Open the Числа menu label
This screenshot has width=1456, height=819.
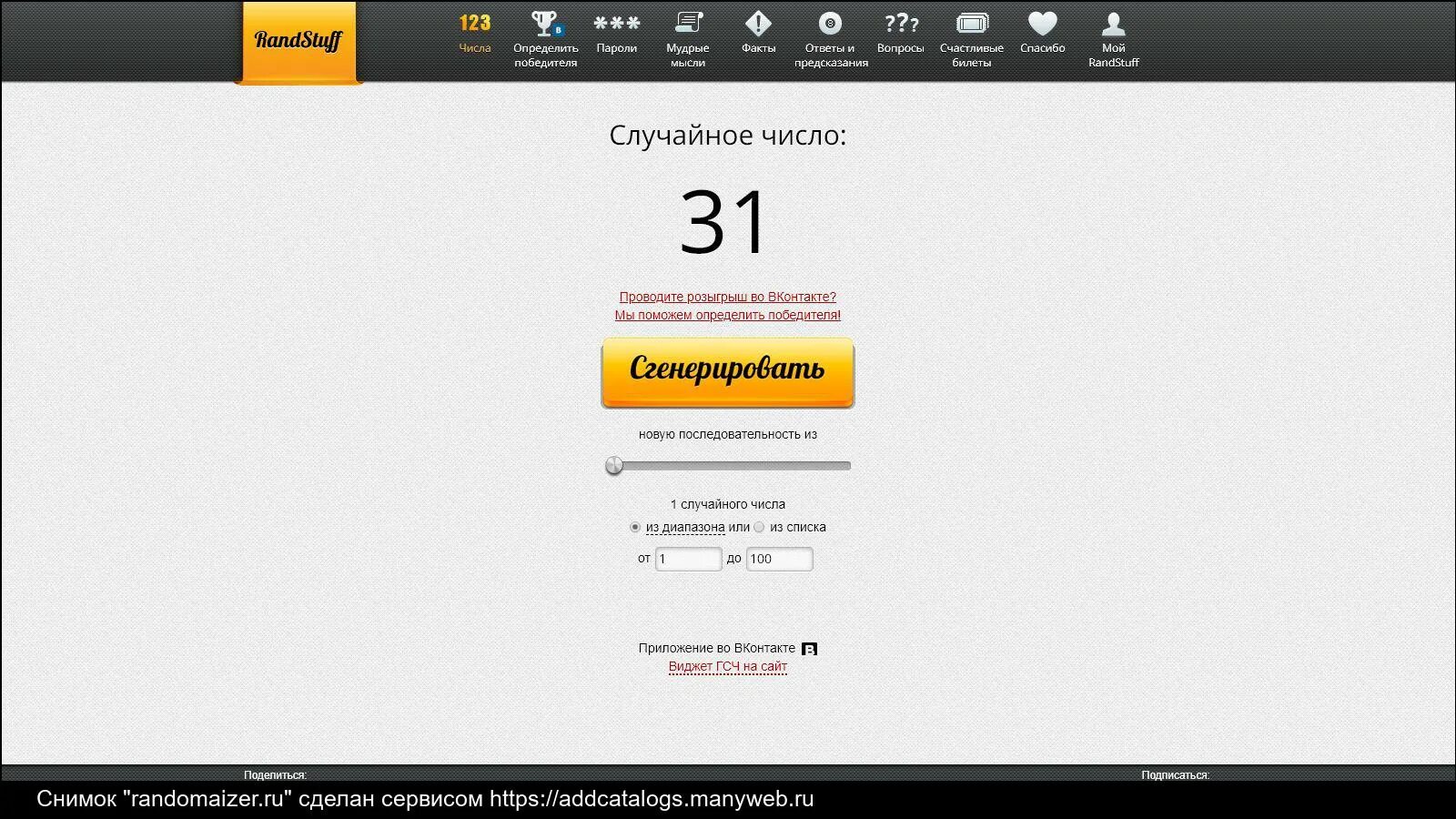(475, 48)
